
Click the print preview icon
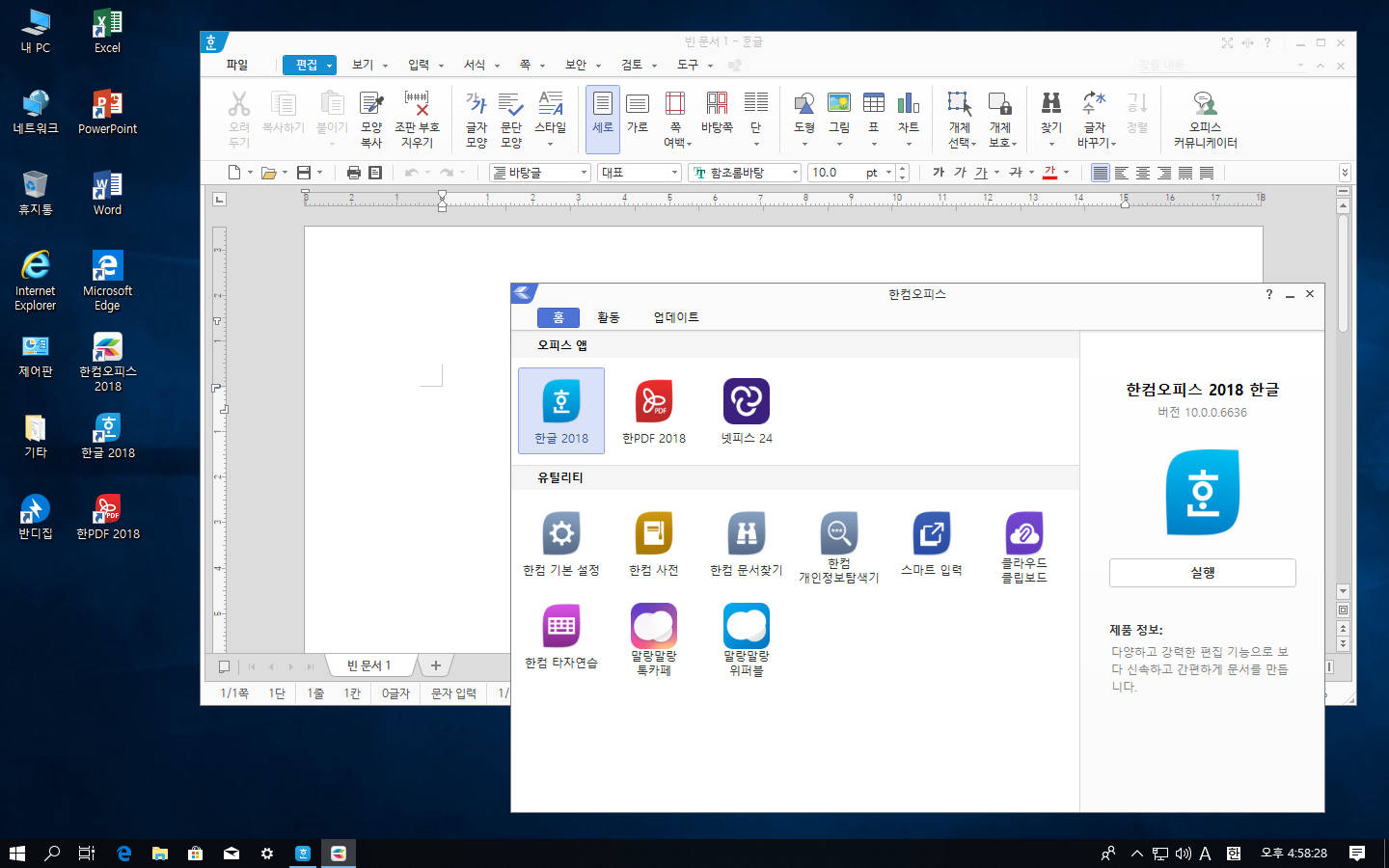click(x=375, y=173)
